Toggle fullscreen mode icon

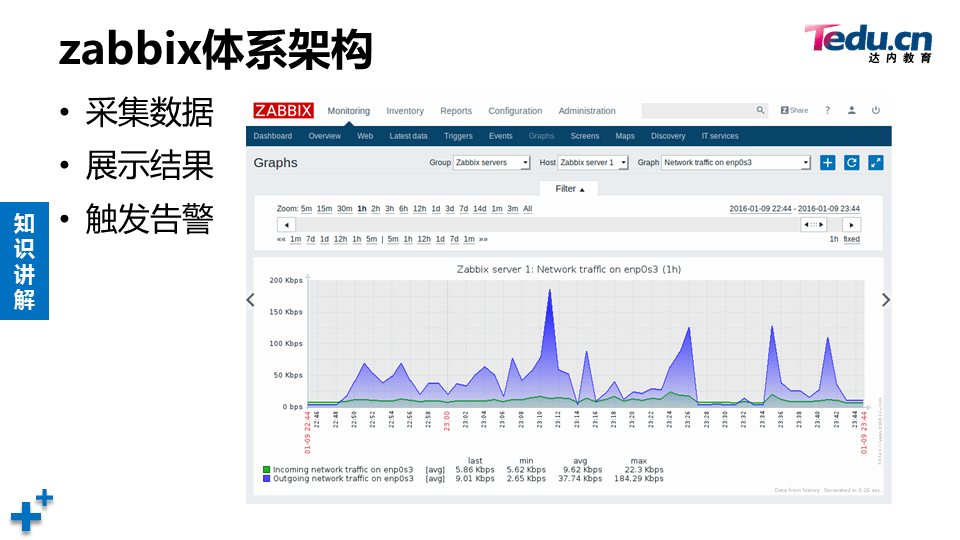(x=876, y=162)
